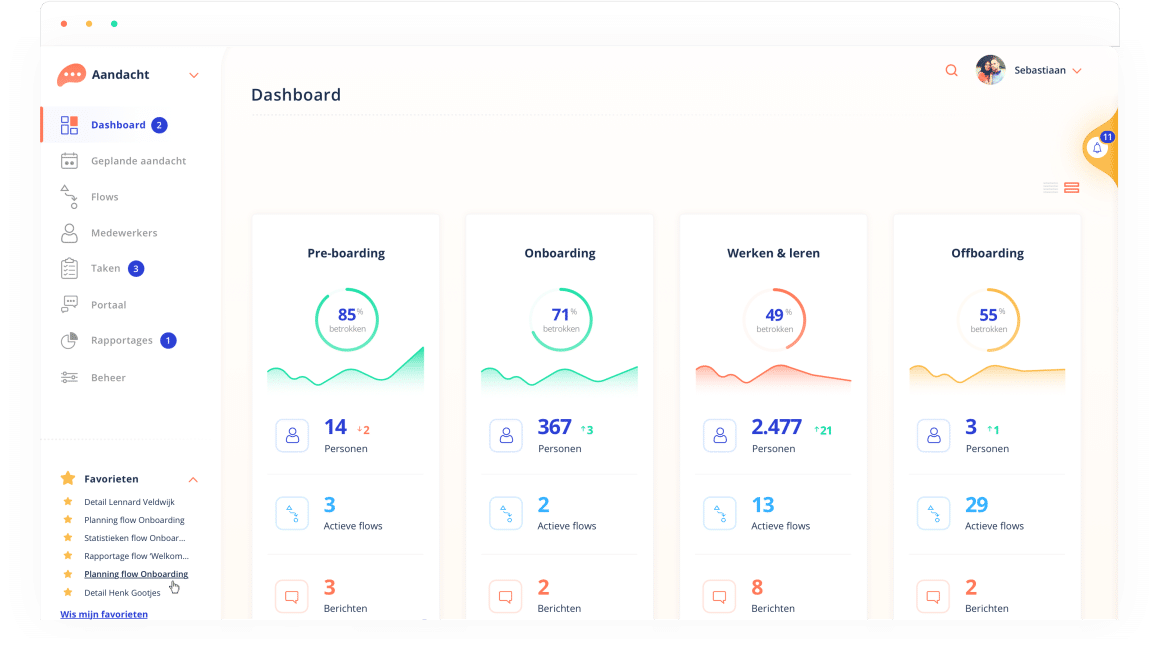
Task: Open Taken with 3 pending items
Action: pos(105,268)
